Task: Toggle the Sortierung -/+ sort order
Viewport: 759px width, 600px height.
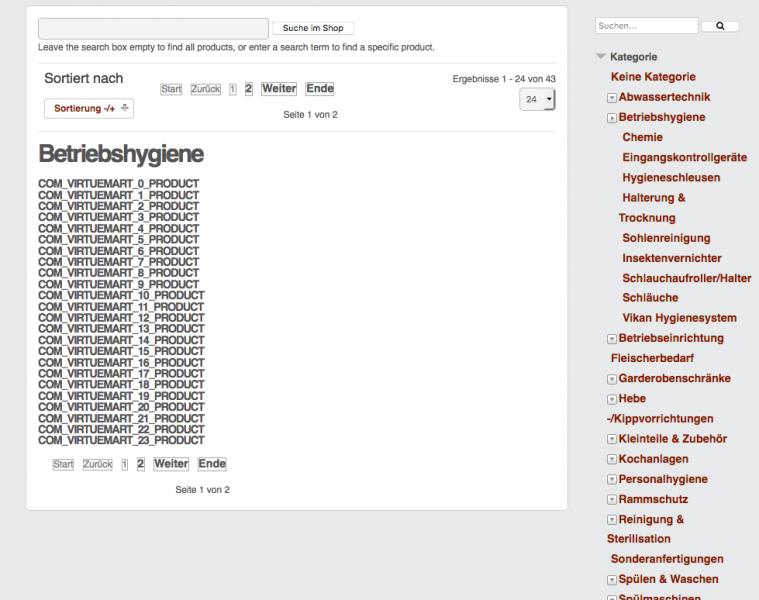Action: point(90,108)
